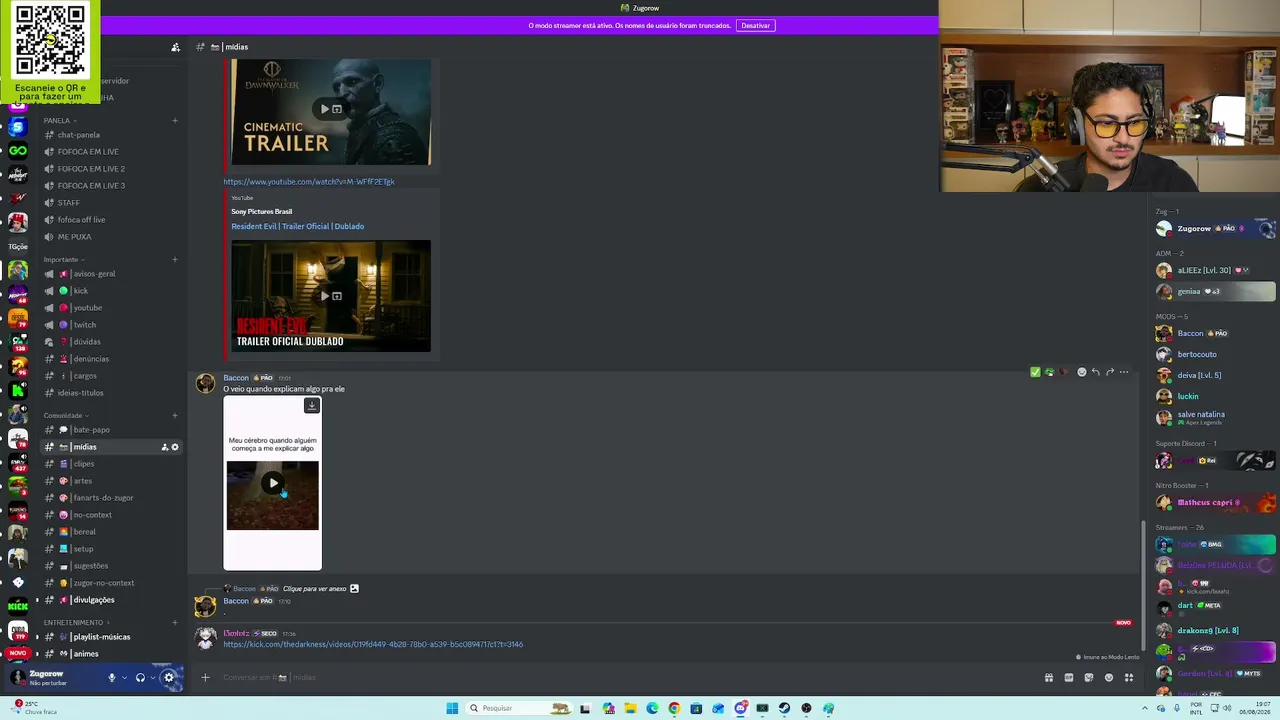Deafen audio with the headphones button
This screenshot has width=1280, height=720.
(140, 678)
